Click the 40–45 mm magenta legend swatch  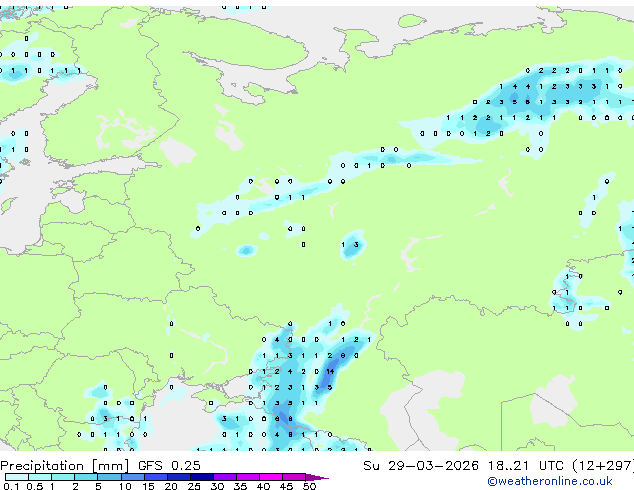coord(271,477)
